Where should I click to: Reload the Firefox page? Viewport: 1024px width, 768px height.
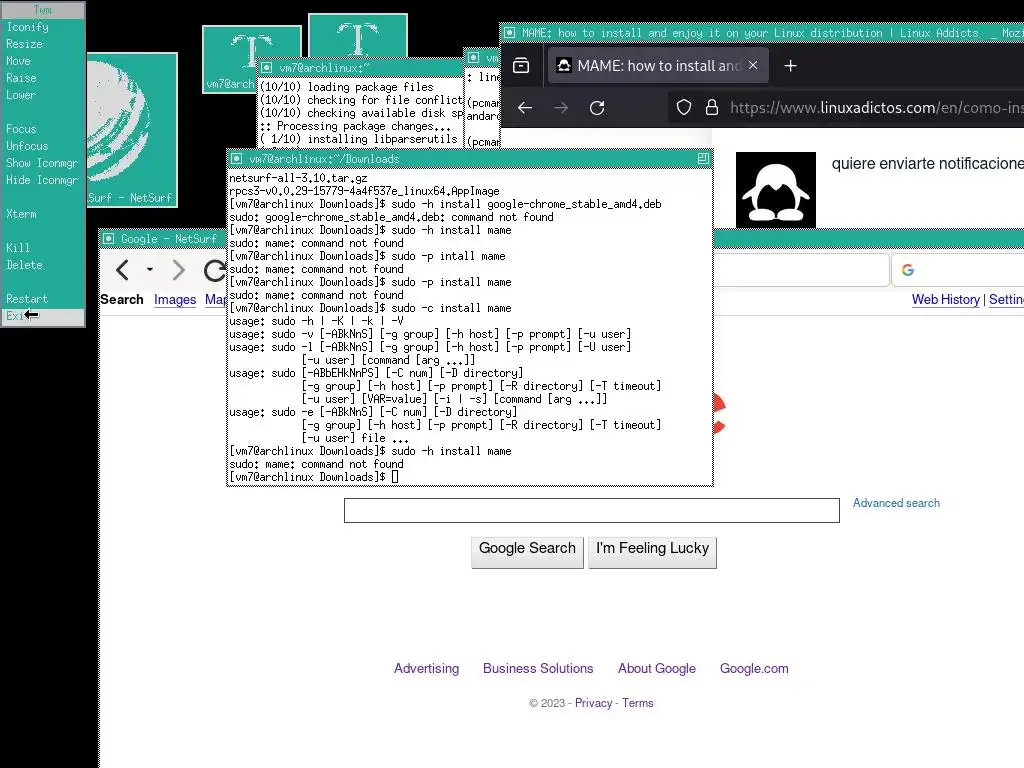597,108
